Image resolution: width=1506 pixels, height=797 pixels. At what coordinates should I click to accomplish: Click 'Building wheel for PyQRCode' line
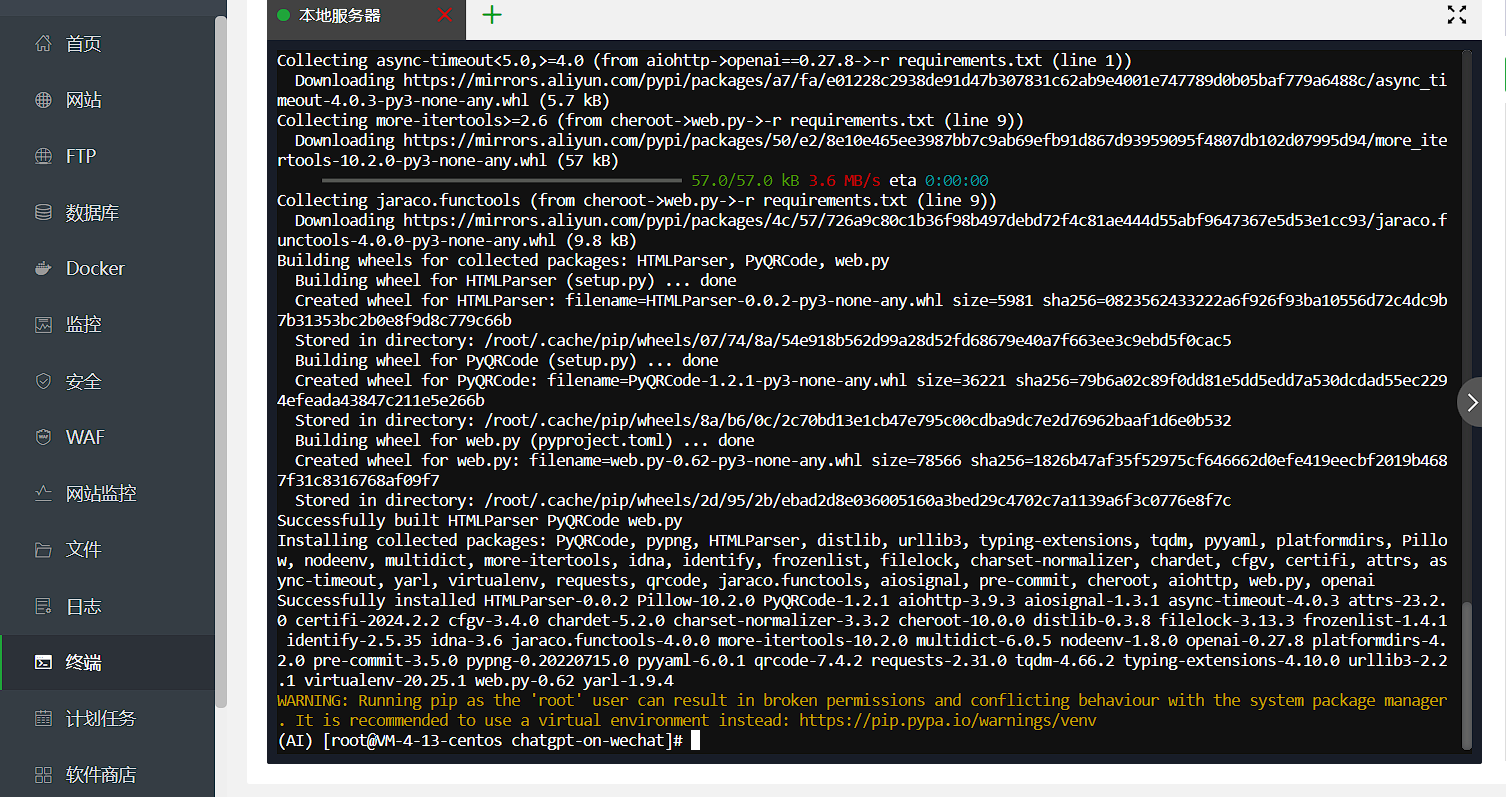tap(507, 361)
